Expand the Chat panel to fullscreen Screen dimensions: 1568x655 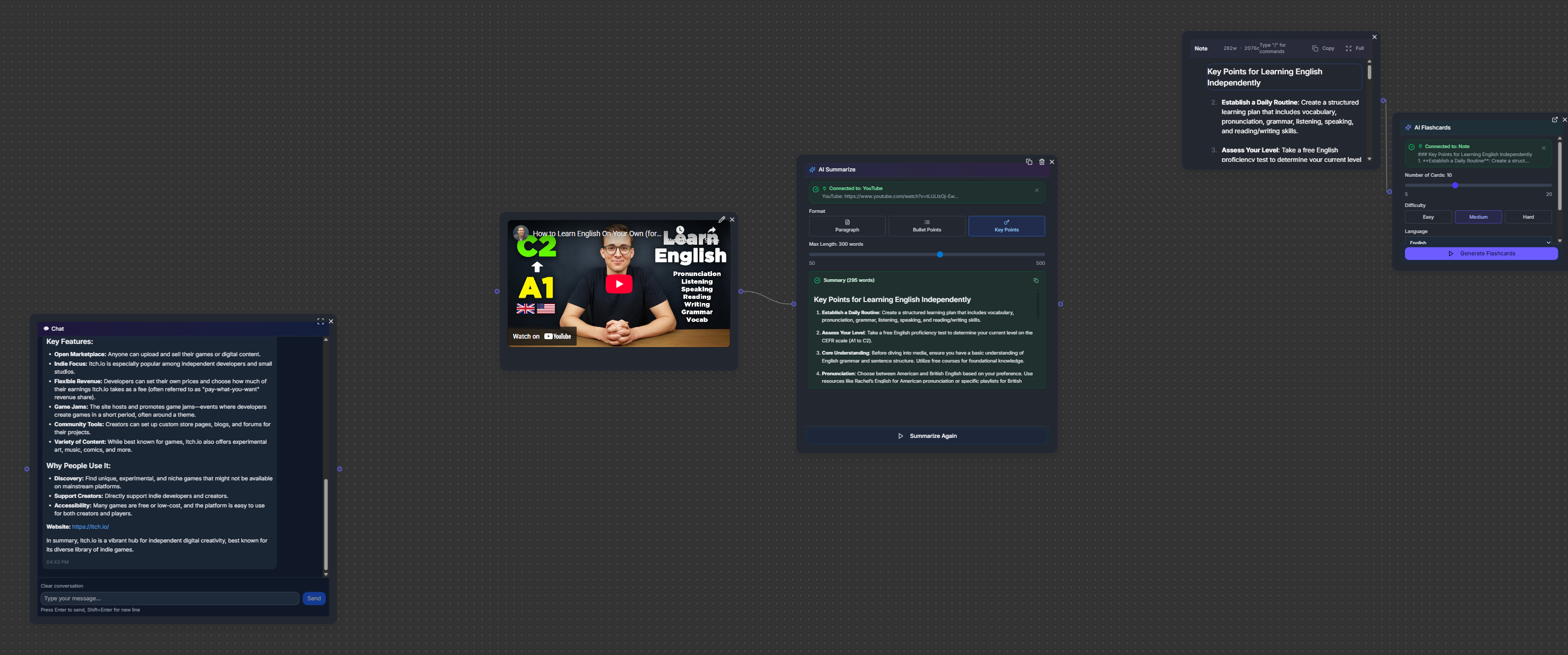[x=320, y=322]
